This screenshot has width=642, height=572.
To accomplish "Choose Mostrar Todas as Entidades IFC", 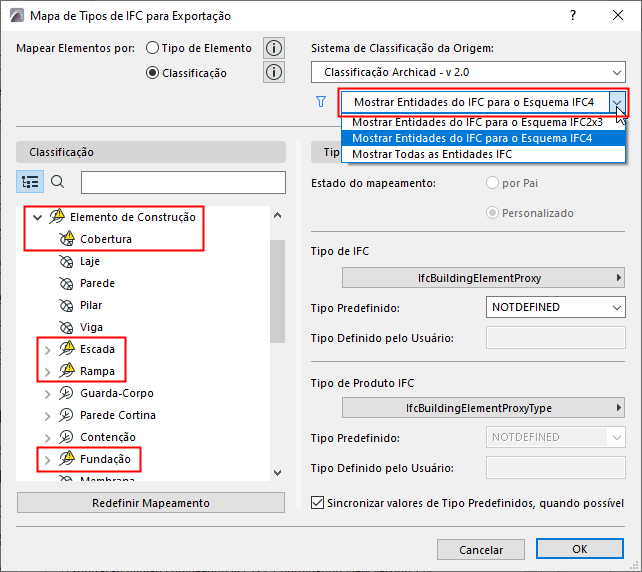I will click(x=483, y=154).
